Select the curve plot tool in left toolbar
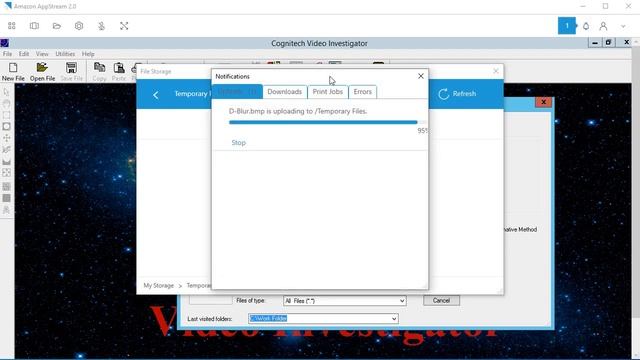The image size is (640, 360). click(7, 150)
